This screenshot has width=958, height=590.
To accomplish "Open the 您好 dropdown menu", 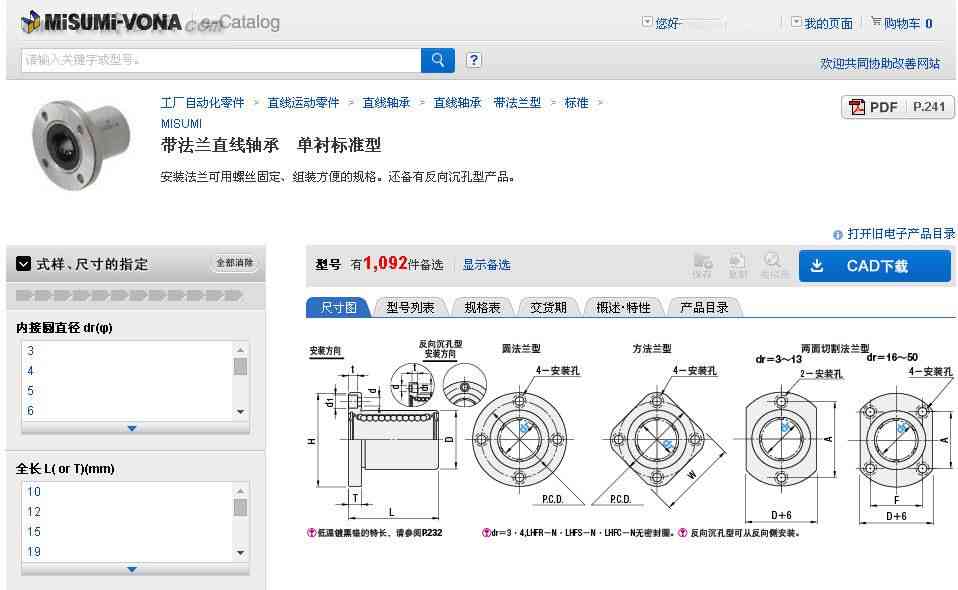I will (647, 22).
